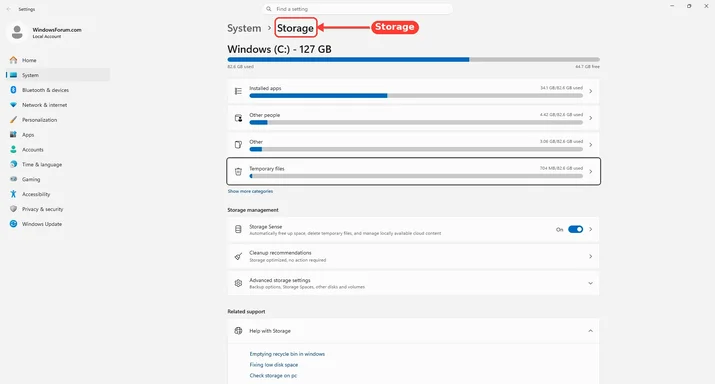Select Bluetooth & devices in sidebar
The width and height of the screenshot is (715, 384).
58,90
